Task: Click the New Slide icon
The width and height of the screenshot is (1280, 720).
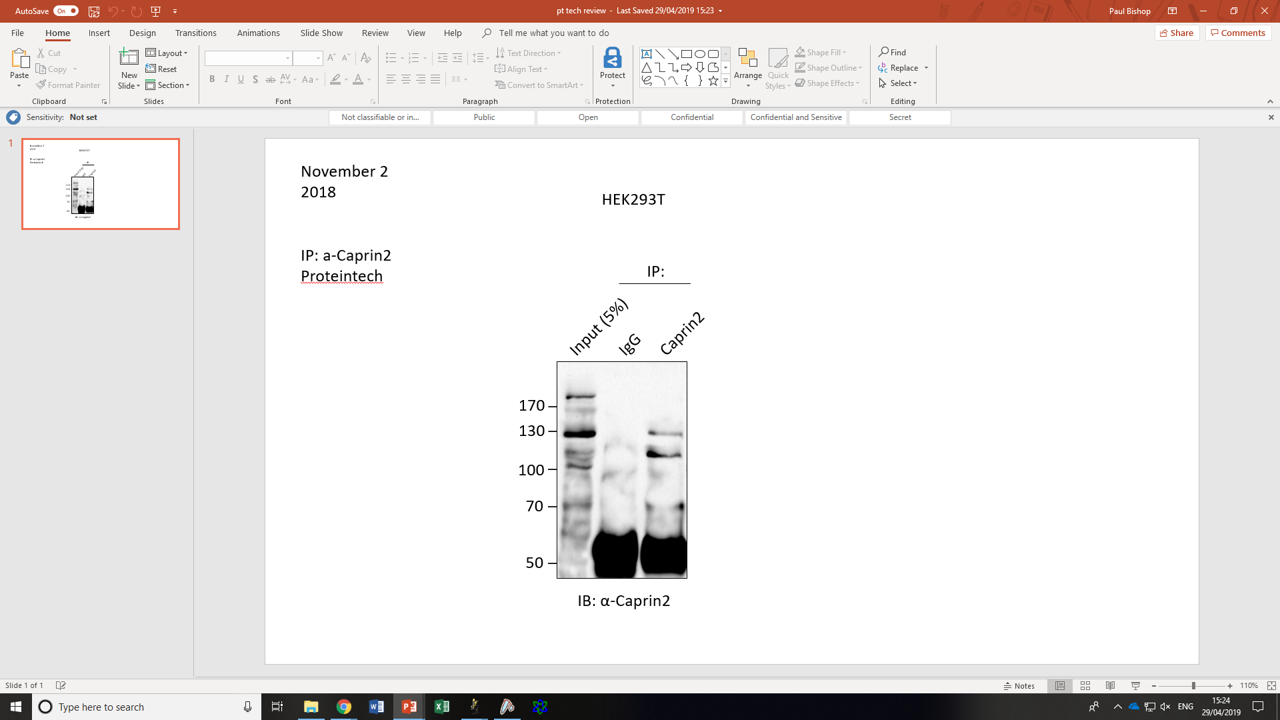Action: pos(129,59)
